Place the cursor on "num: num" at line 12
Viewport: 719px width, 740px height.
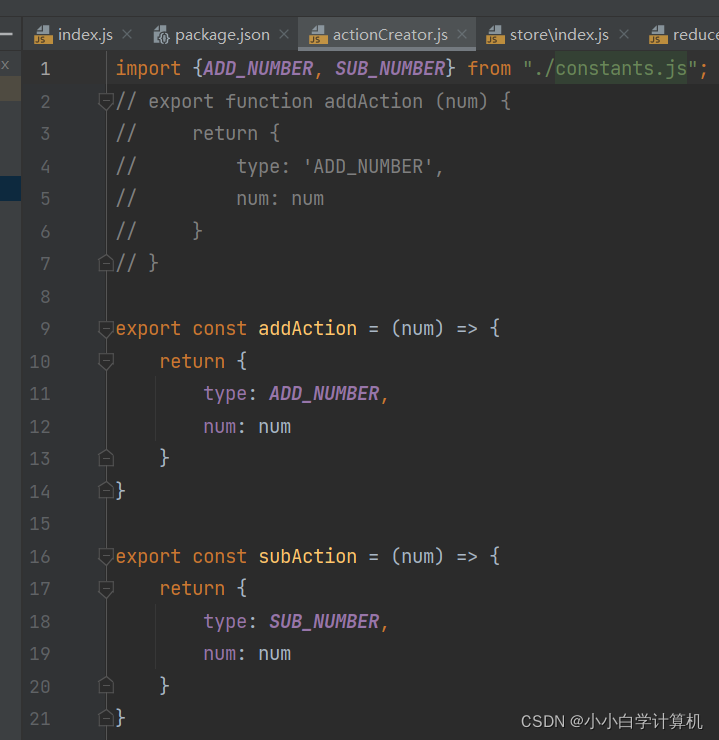tap(247, 427)
